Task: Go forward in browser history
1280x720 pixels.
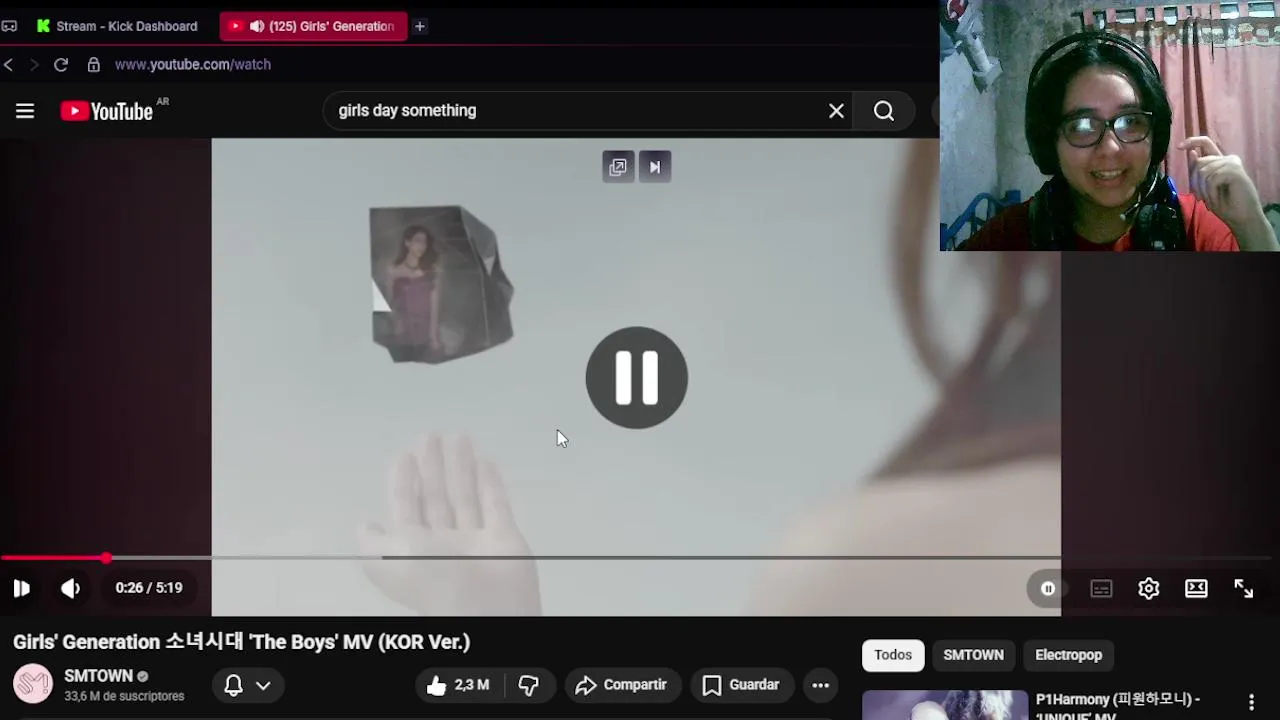Action: pyautogui.click(x=34, y=64)
